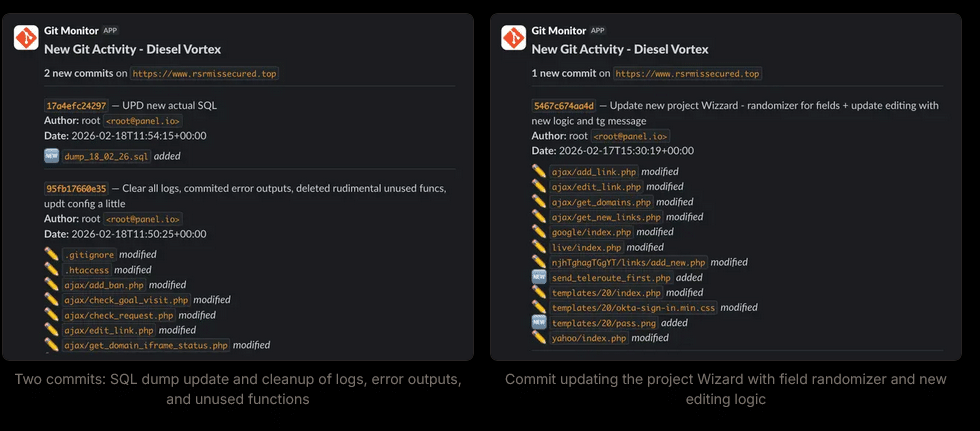
Task: Click the NEW badge beside dump_18_02_26.sql
Action: pyautogui.click(x=52, y=156)
